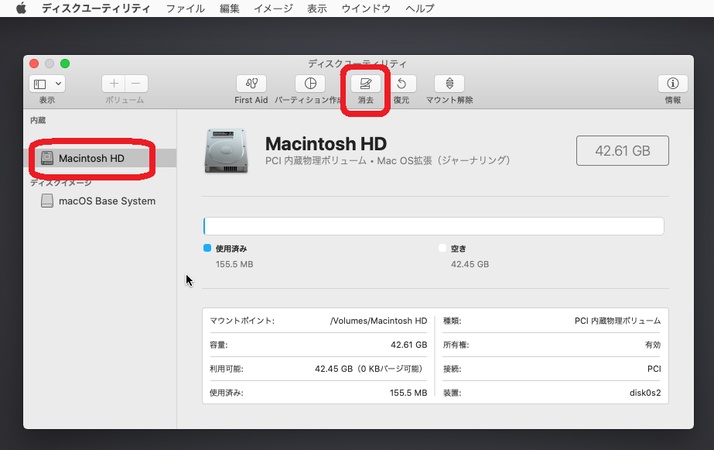Select macOS Base System disk image
The height and width of the screenshot is (450, 714).
tap(100, 201)
